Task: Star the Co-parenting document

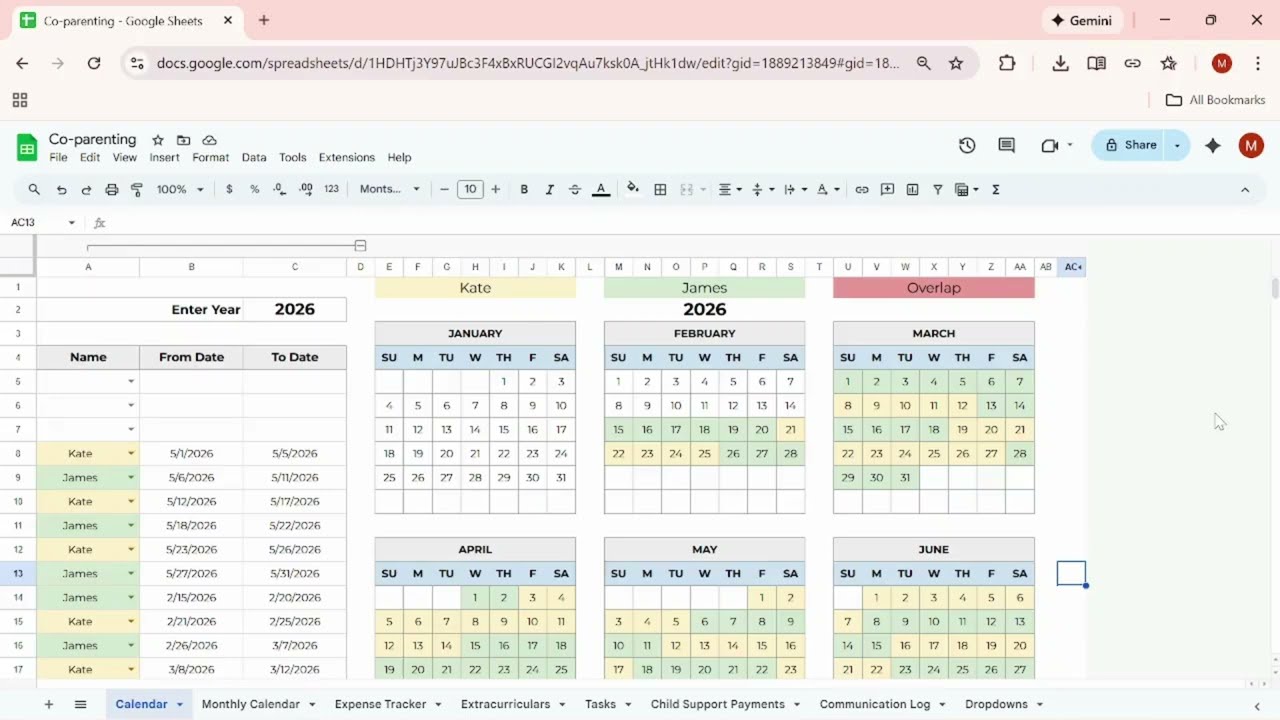Action: 157,140
